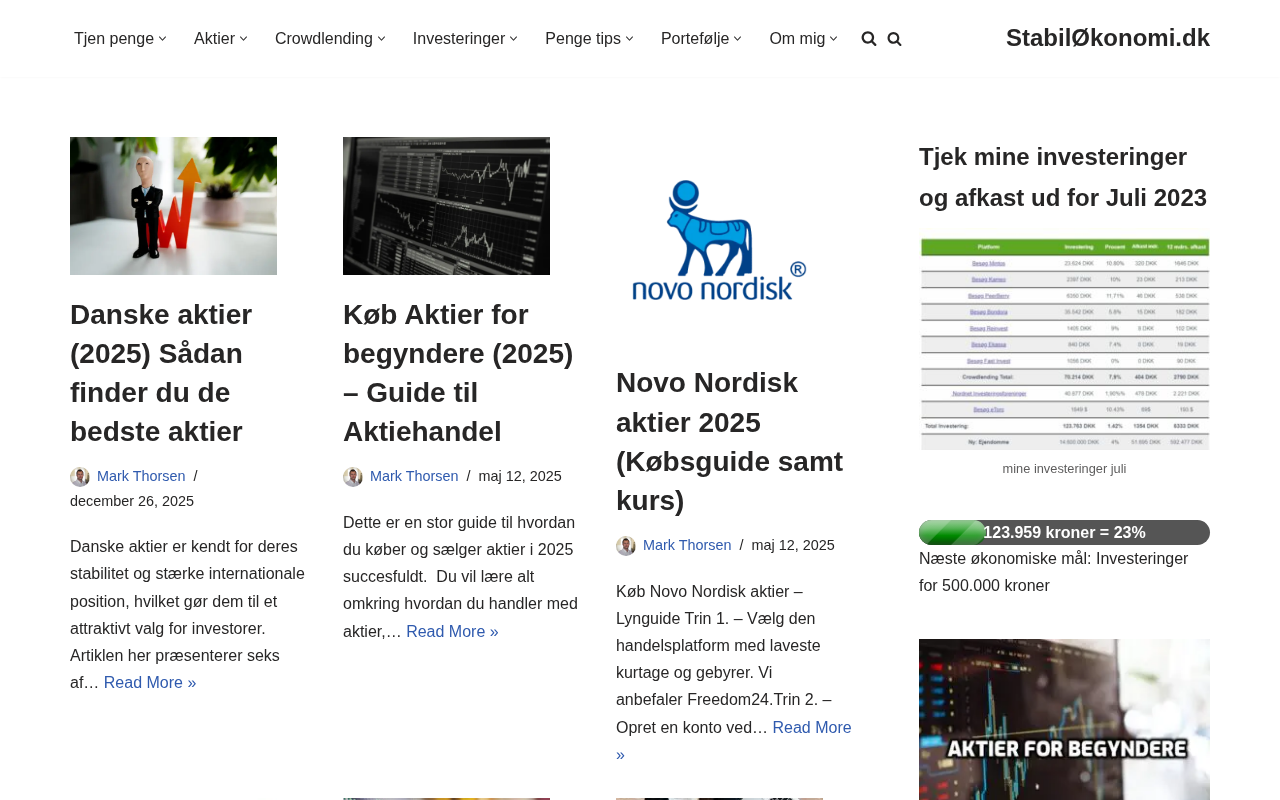The image size is (1280, 800).
Task: Open Mark Thorsen link under Køb Aktier
Action: (414, 477)
